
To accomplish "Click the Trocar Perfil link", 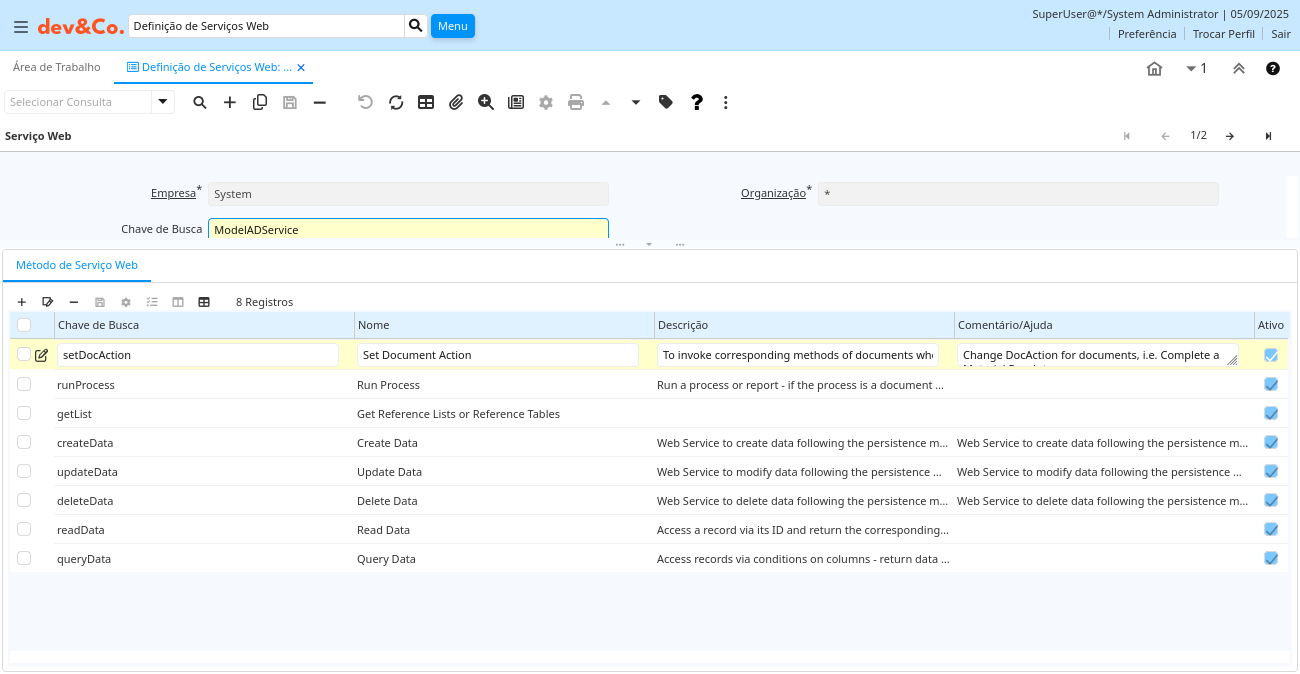I will (x=1223, y=34).
